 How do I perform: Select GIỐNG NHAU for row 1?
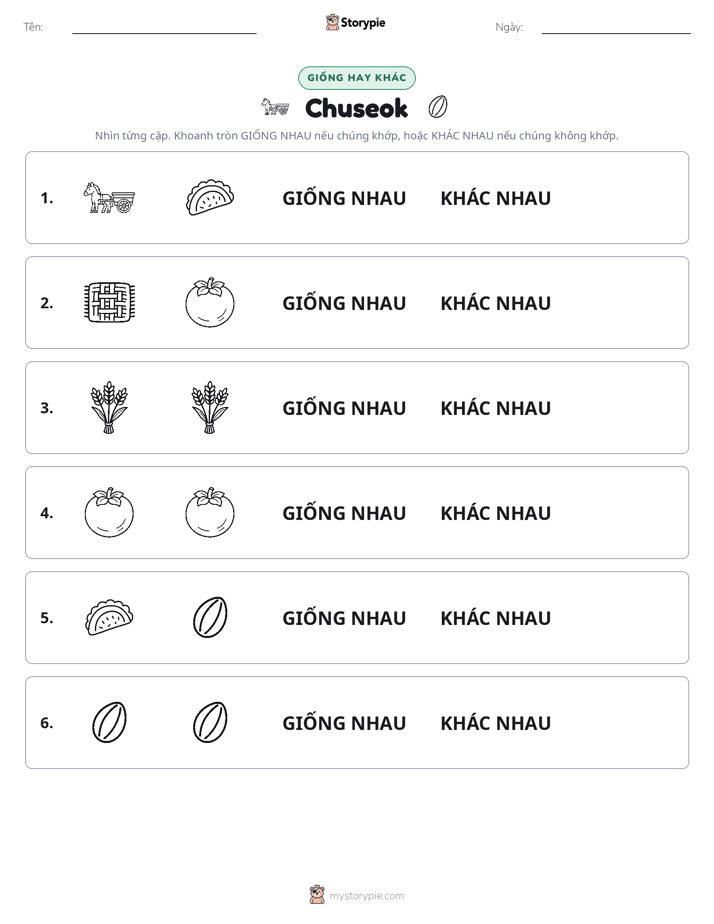point(344,197)
